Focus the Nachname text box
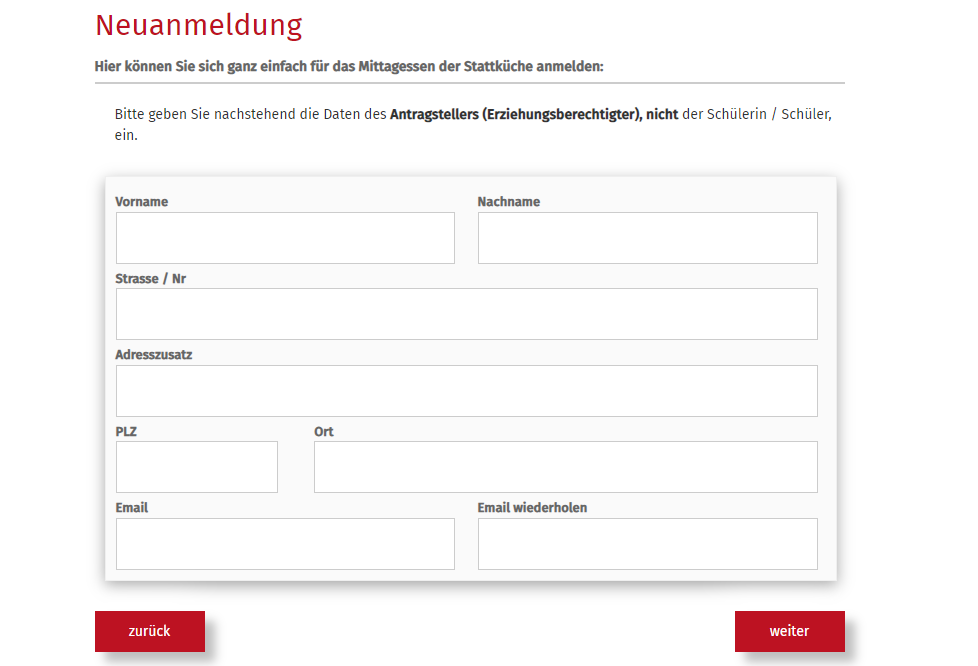This screenshot has height=666, width=978. tap(647, 238)
